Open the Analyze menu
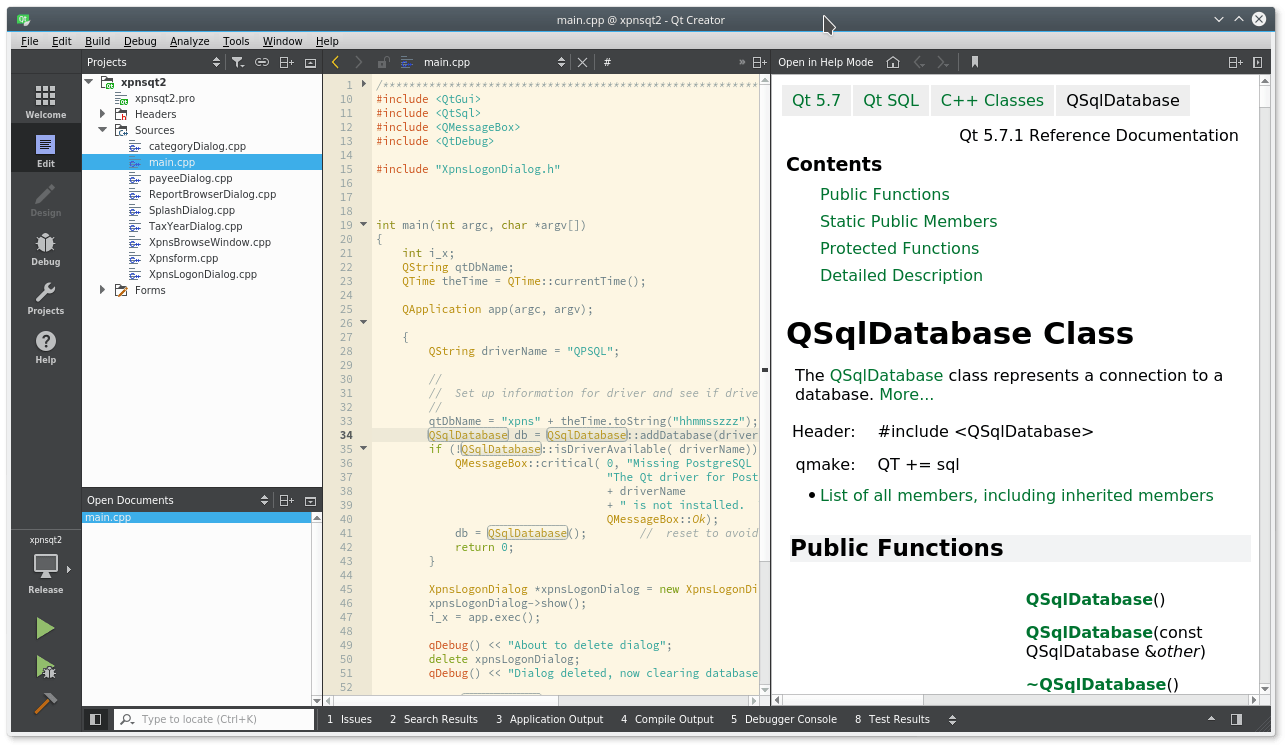The height and width of the screenshot is (749, 1288). tap(190, 41)
